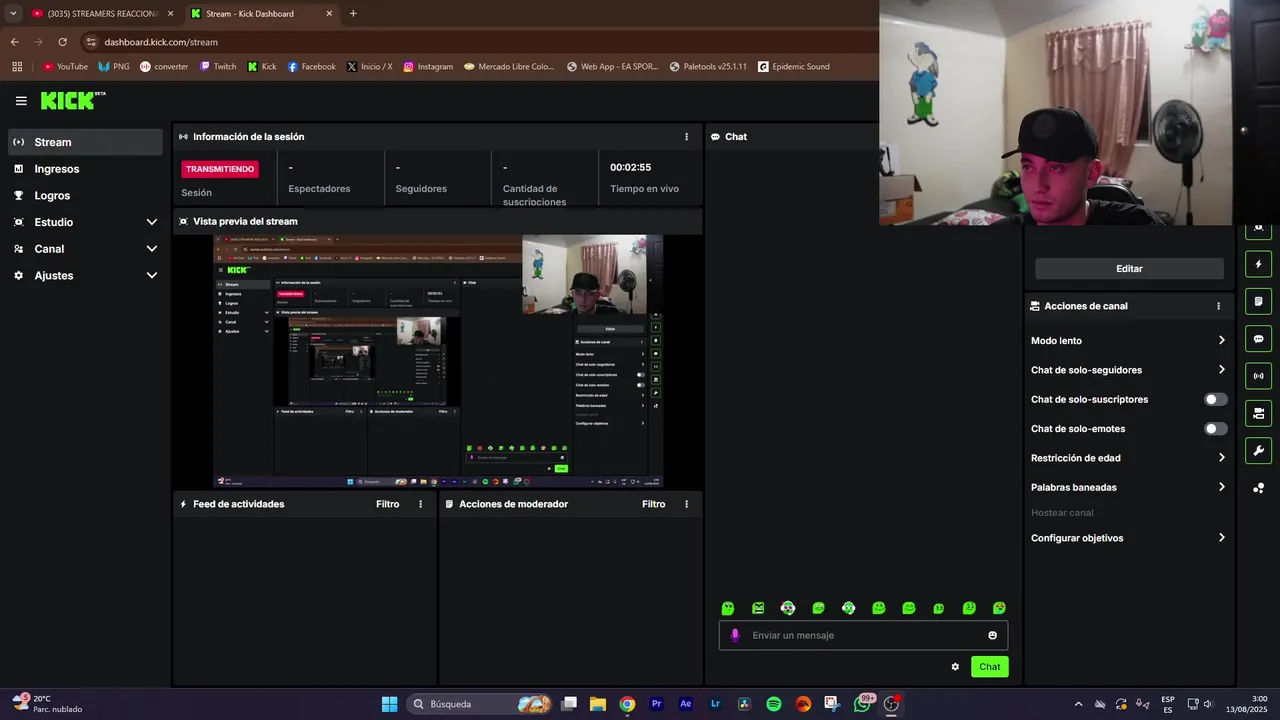The height and width of the screenshot is (720, 1280).
Task: Open Modo lento options chevron
Action: click(1221, 341)
